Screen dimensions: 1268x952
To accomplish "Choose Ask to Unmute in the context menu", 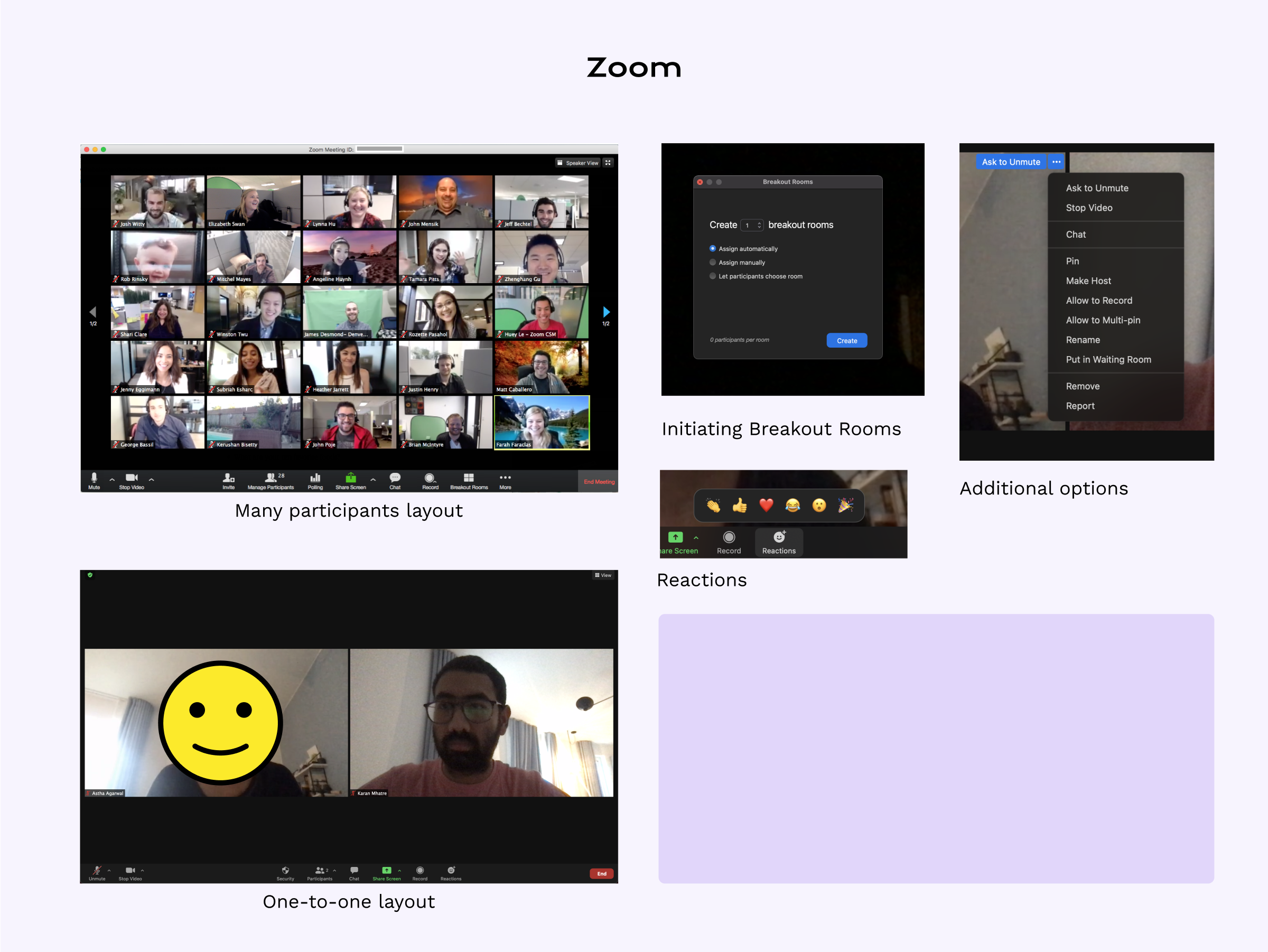I will [x=1097, y=188].
